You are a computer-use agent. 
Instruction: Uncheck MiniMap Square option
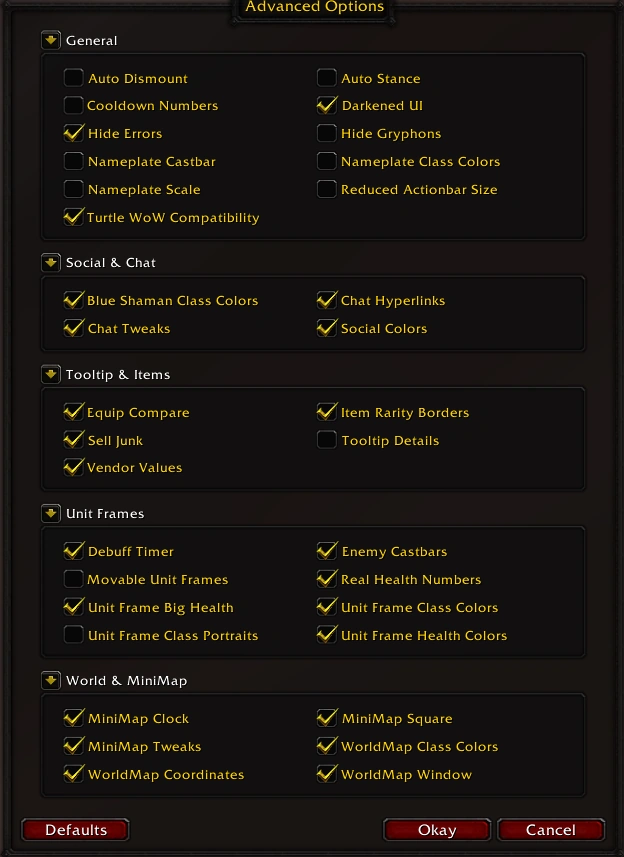coord(327,718)
